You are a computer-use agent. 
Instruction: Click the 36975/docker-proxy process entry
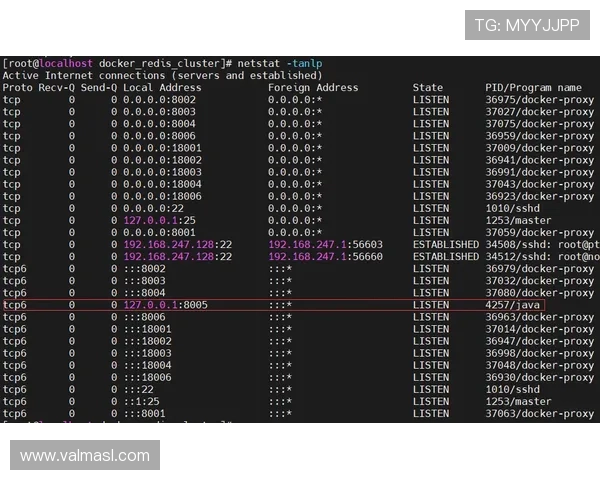coord(539,100)
